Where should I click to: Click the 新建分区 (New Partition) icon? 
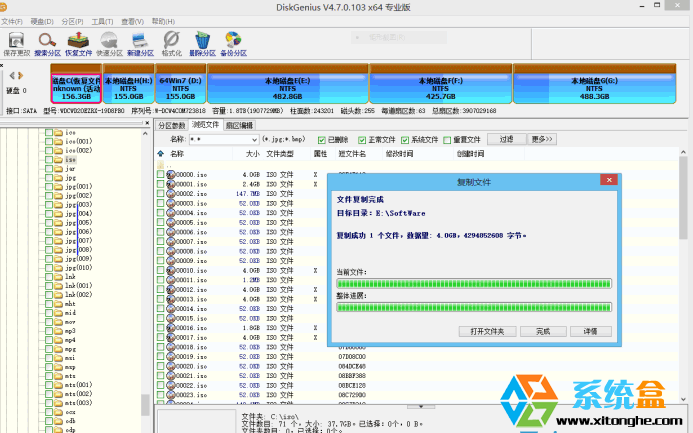click(x=140, y=40)
